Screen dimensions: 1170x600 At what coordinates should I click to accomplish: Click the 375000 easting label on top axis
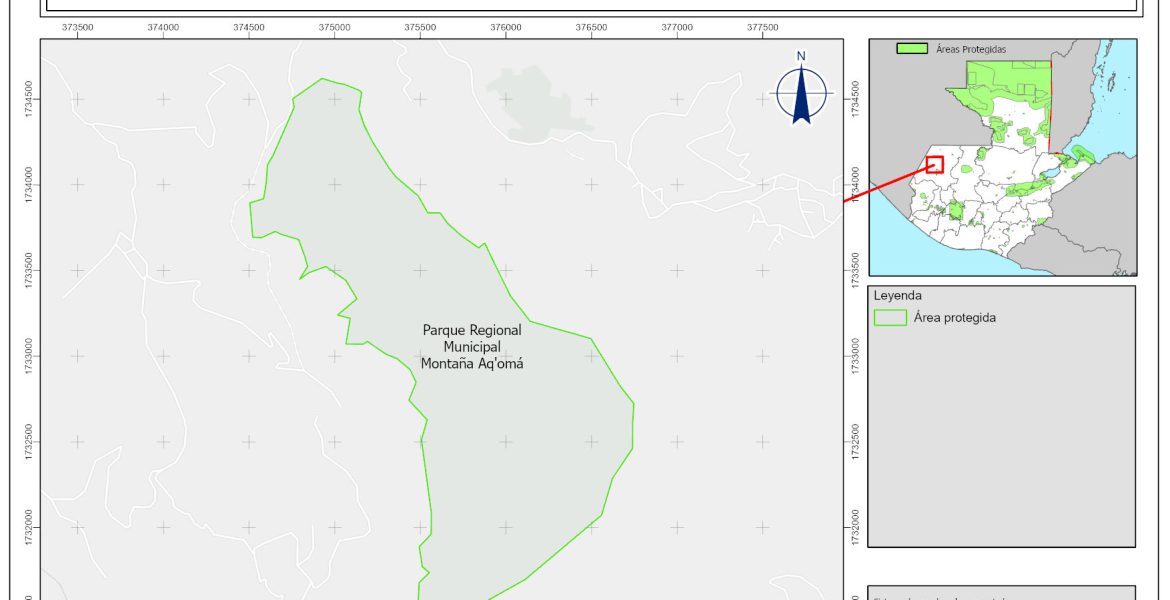tap(335, 27)
